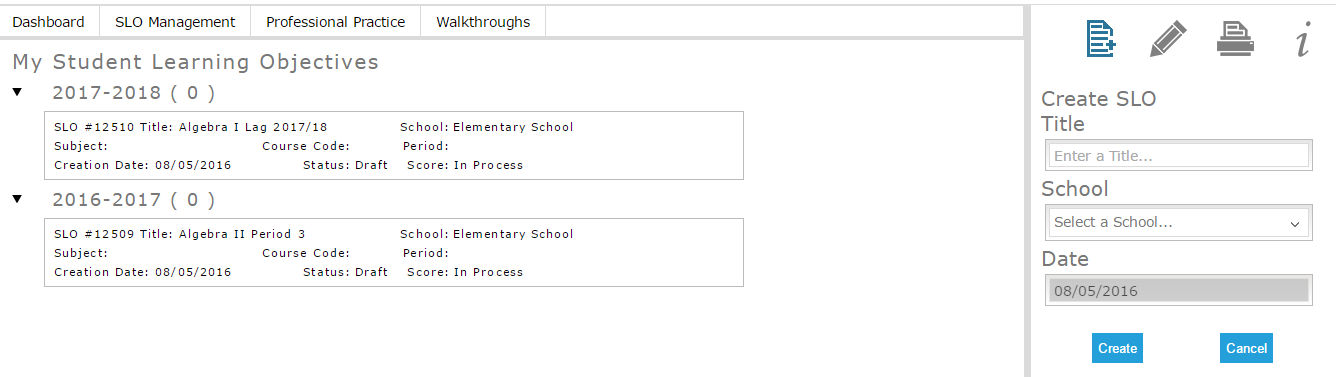Click the Cancel button
The image size is (1336, 377).
[x=1246, y=348]
